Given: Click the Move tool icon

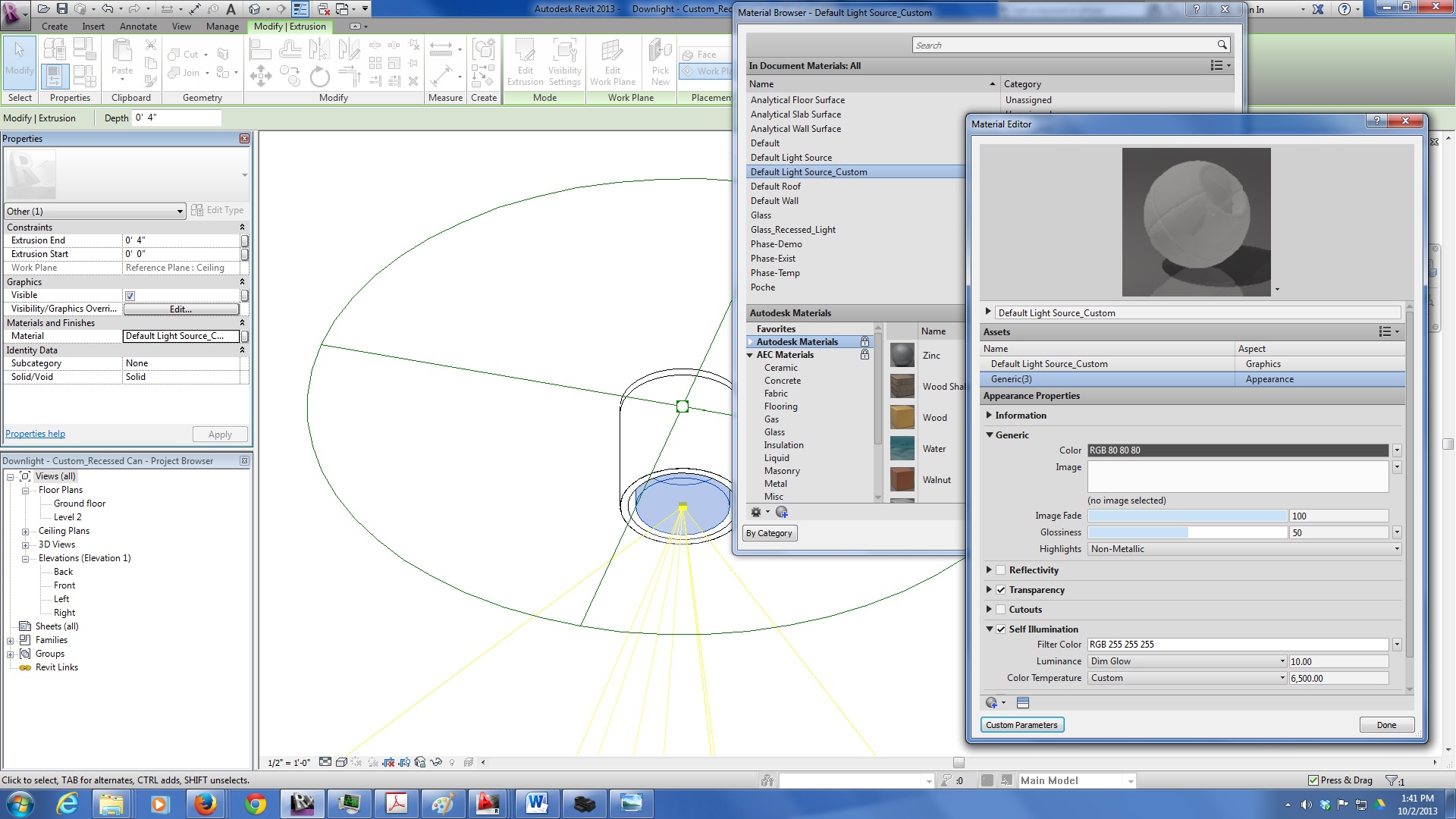Looking at the screenshot, I should 260,76.
